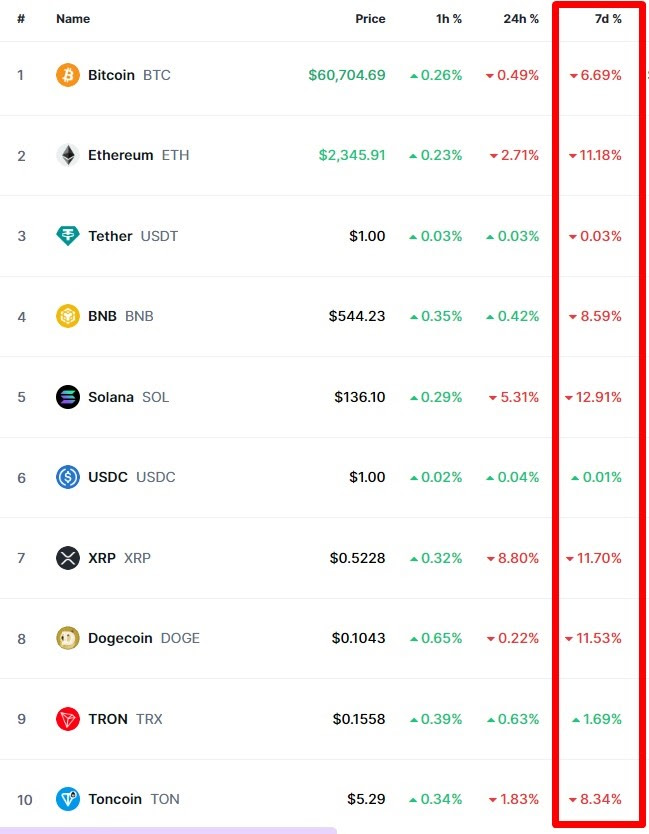
Task: Click the Solana logo icon
Action: point(68,397)
